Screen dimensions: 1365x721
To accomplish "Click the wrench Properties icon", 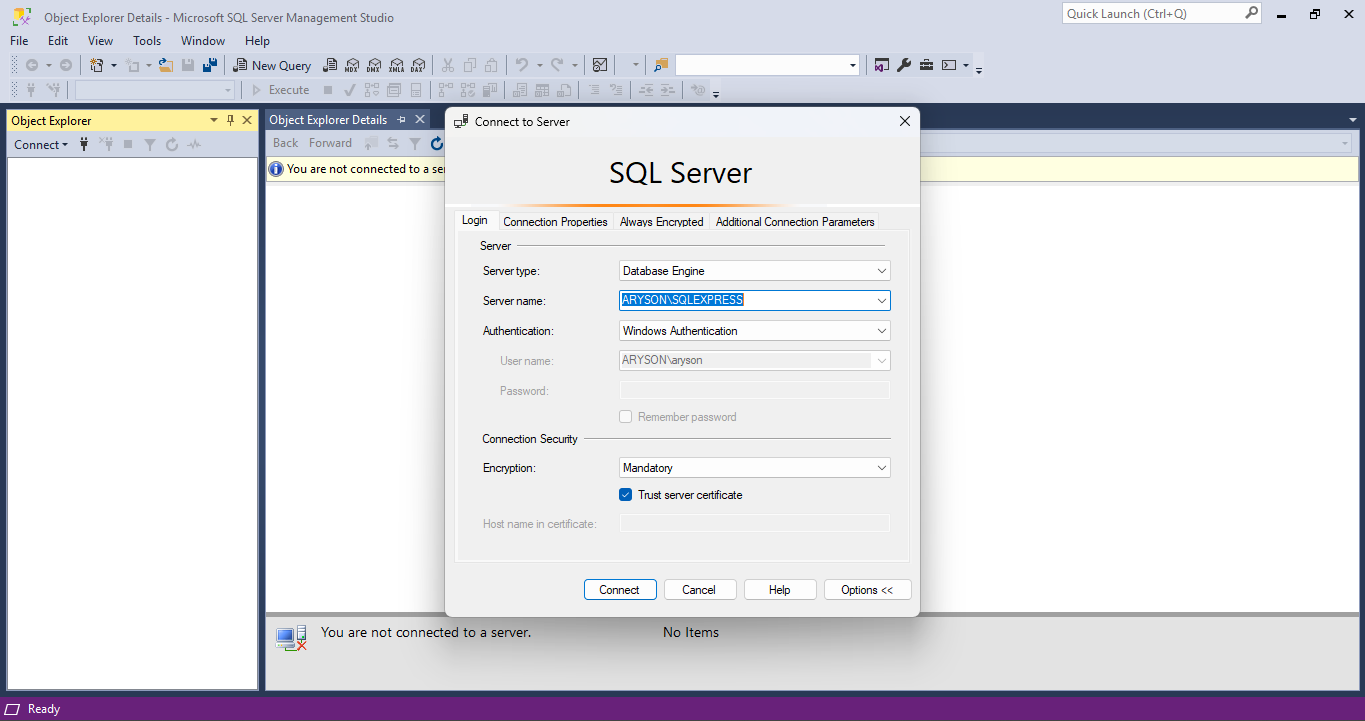I will [x=904, y=65].
